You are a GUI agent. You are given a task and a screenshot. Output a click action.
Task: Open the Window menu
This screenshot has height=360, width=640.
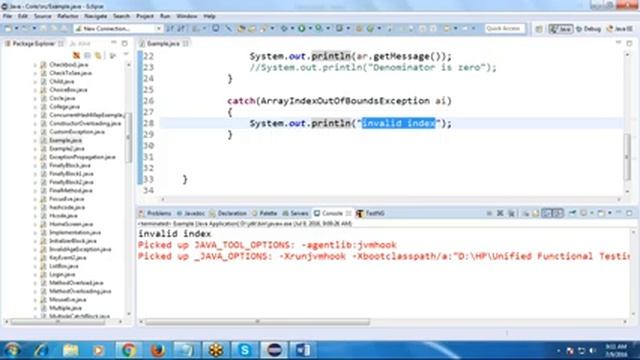point(187,16)
